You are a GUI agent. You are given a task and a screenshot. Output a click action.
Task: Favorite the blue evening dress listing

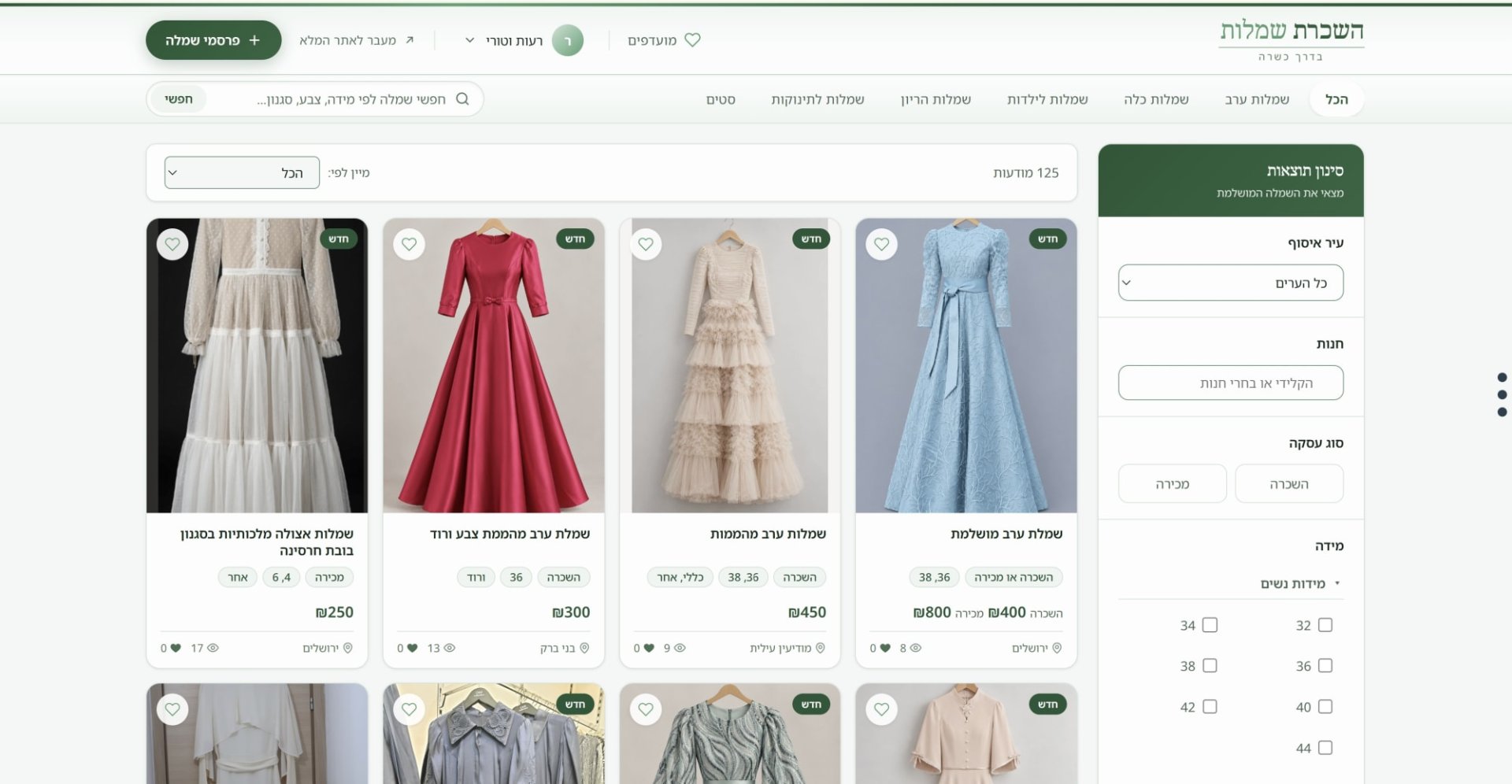[x=881, y=244]
